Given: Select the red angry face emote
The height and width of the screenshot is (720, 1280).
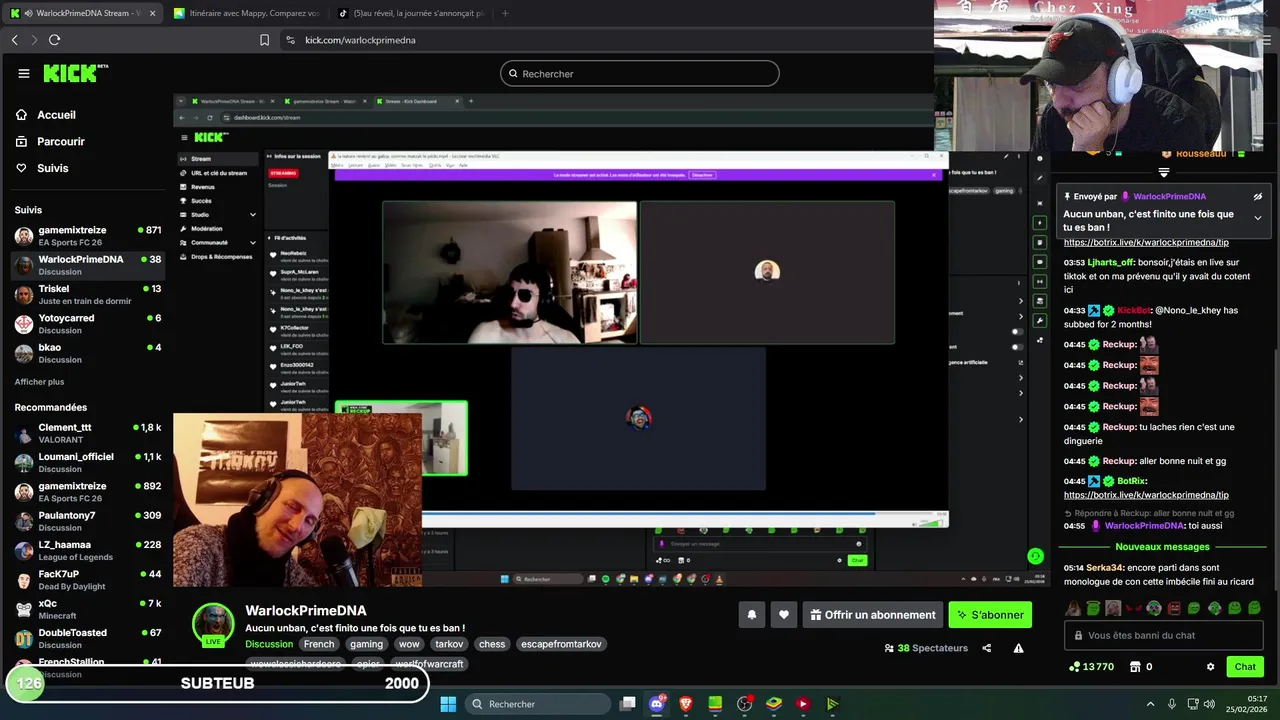Looking at the screenshot, I should pyautogui.click(x=1174, y=608).
